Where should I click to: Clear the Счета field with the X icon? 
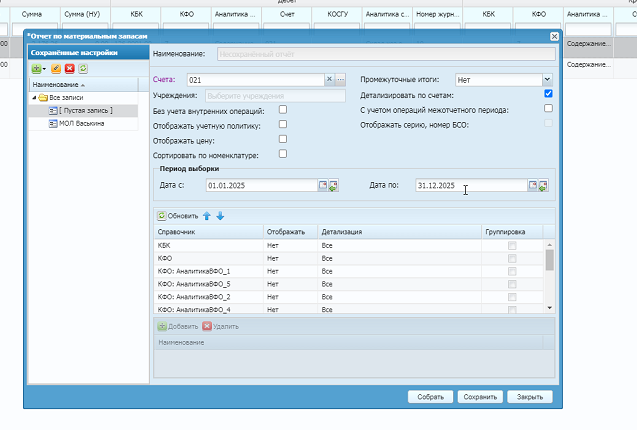329,79
